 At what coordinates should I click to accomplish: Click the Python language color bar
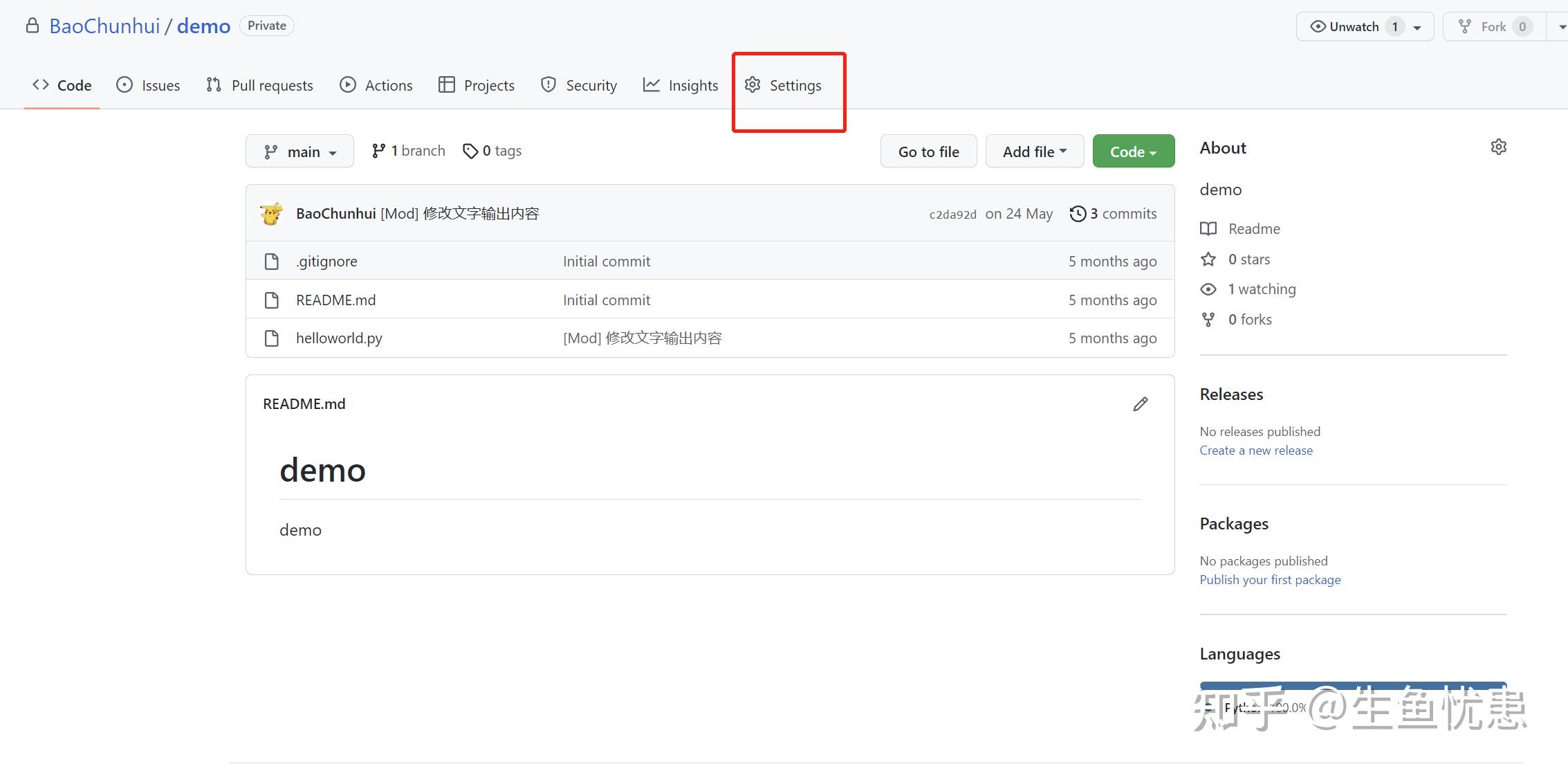pos(1352,685)
